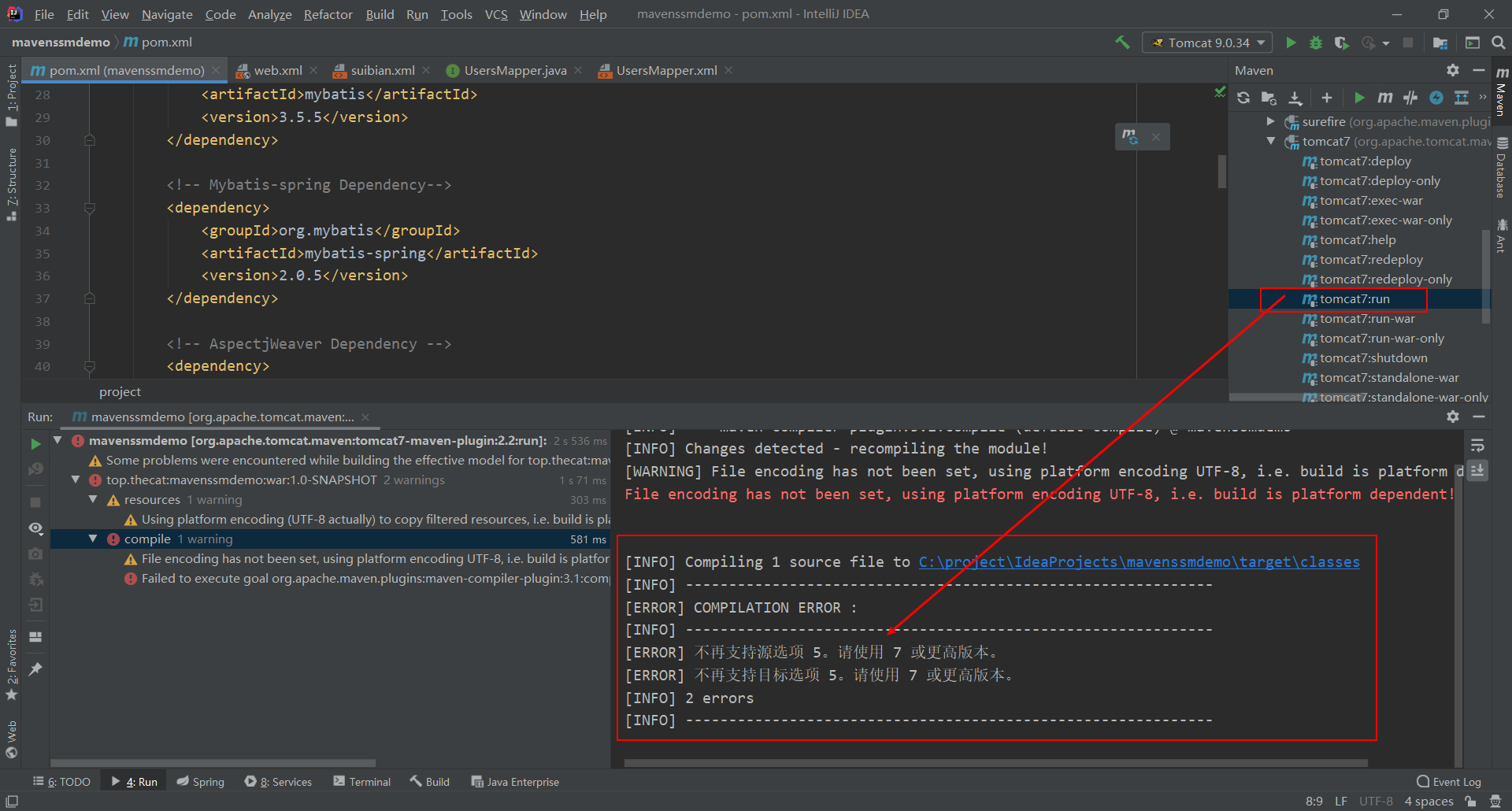
Task: Open the Maven side tool window tab
Action: [1502, 91]
